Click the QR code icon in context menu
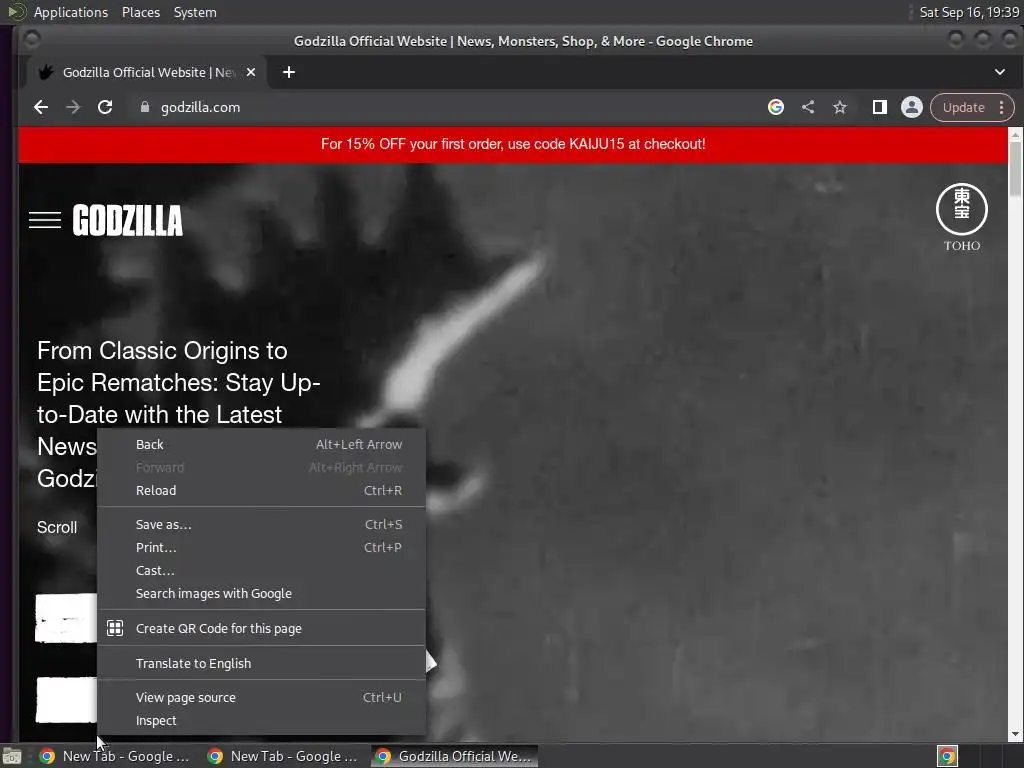Viewport: 1024px width, 768px height. 115,628
